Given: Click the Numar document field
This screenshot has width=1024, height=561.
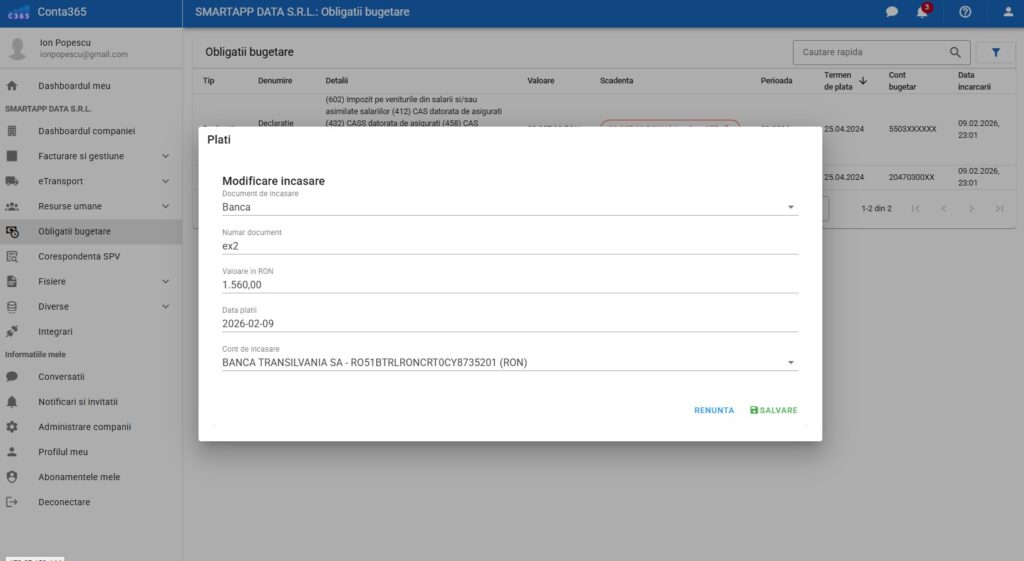Looking at the screenshot, I should (509, 246).
